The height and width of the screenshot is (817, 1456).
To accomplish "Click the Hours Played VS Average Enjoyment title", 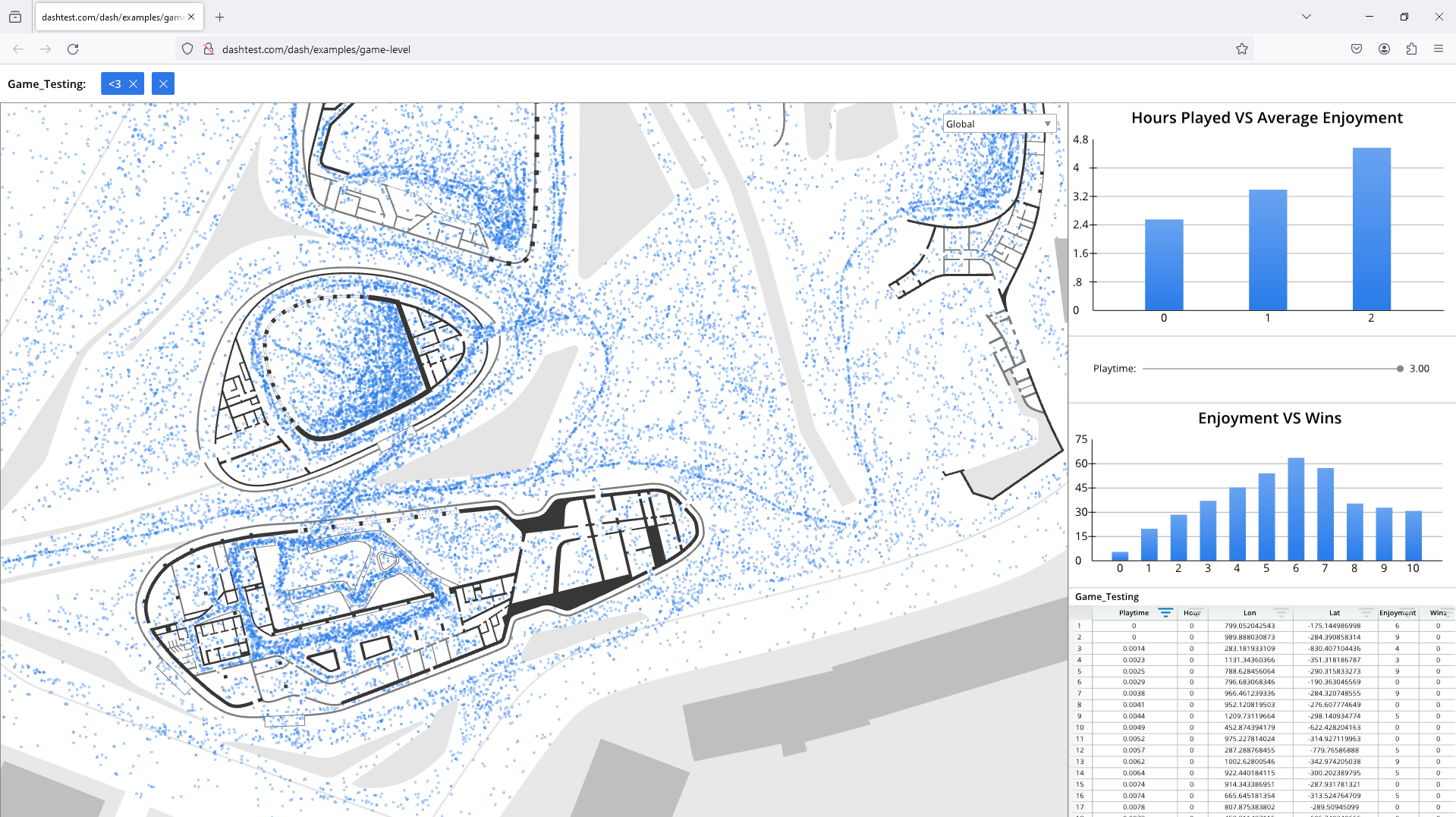I will click(x=1266, y=118).
